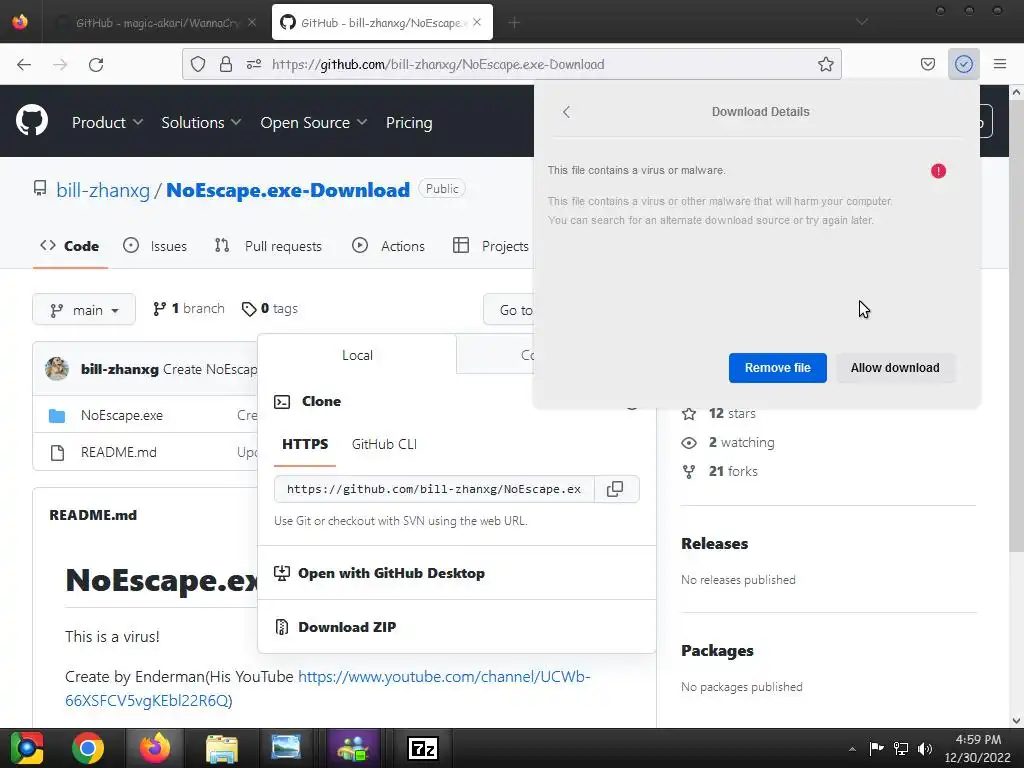Viewport: 1024px width, 768px height.
Task: Switch to the Code tab
Action: 70,246
